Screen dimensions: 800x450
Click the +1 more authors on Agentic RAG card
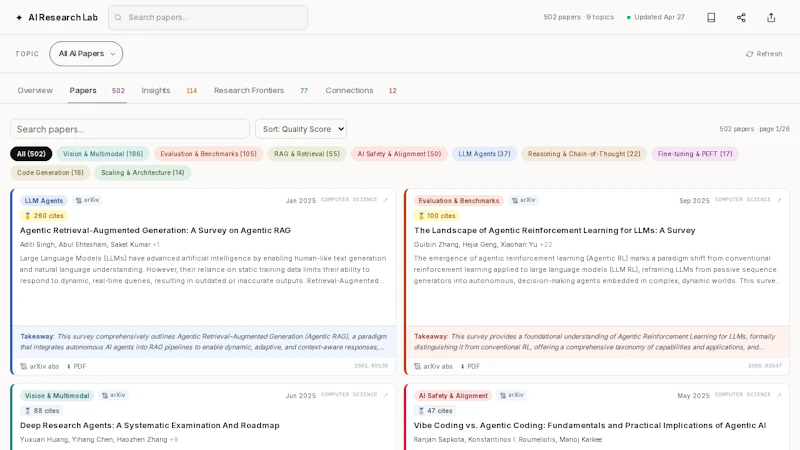tap(156, 244)
